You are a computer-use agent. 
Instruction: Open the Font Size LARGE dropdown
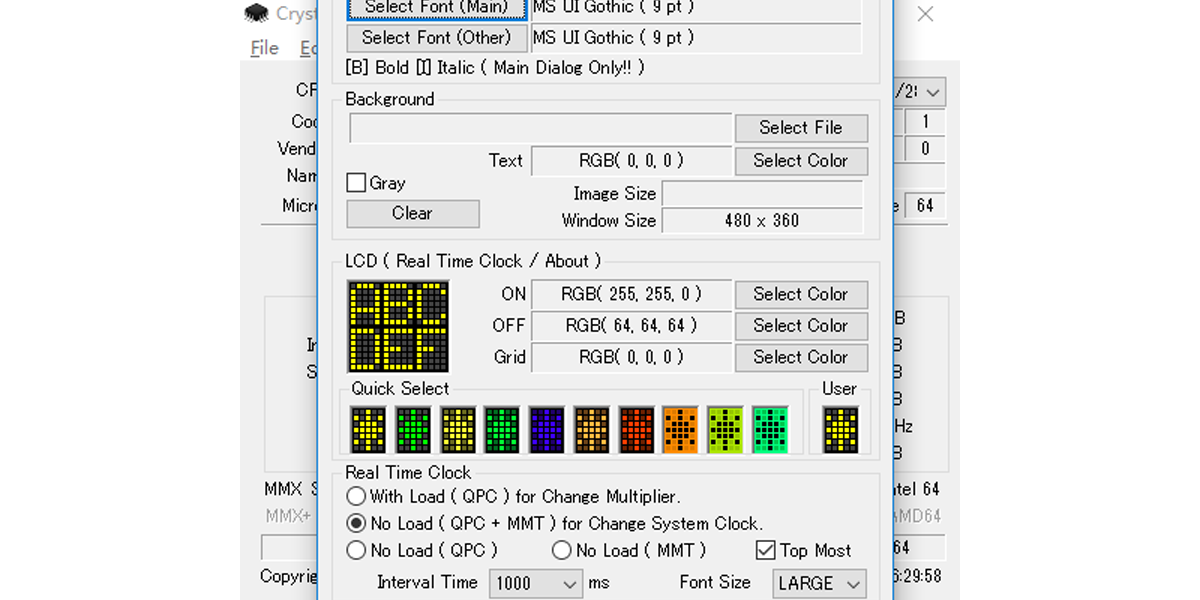pyautogui.click(x=819, y=583)
